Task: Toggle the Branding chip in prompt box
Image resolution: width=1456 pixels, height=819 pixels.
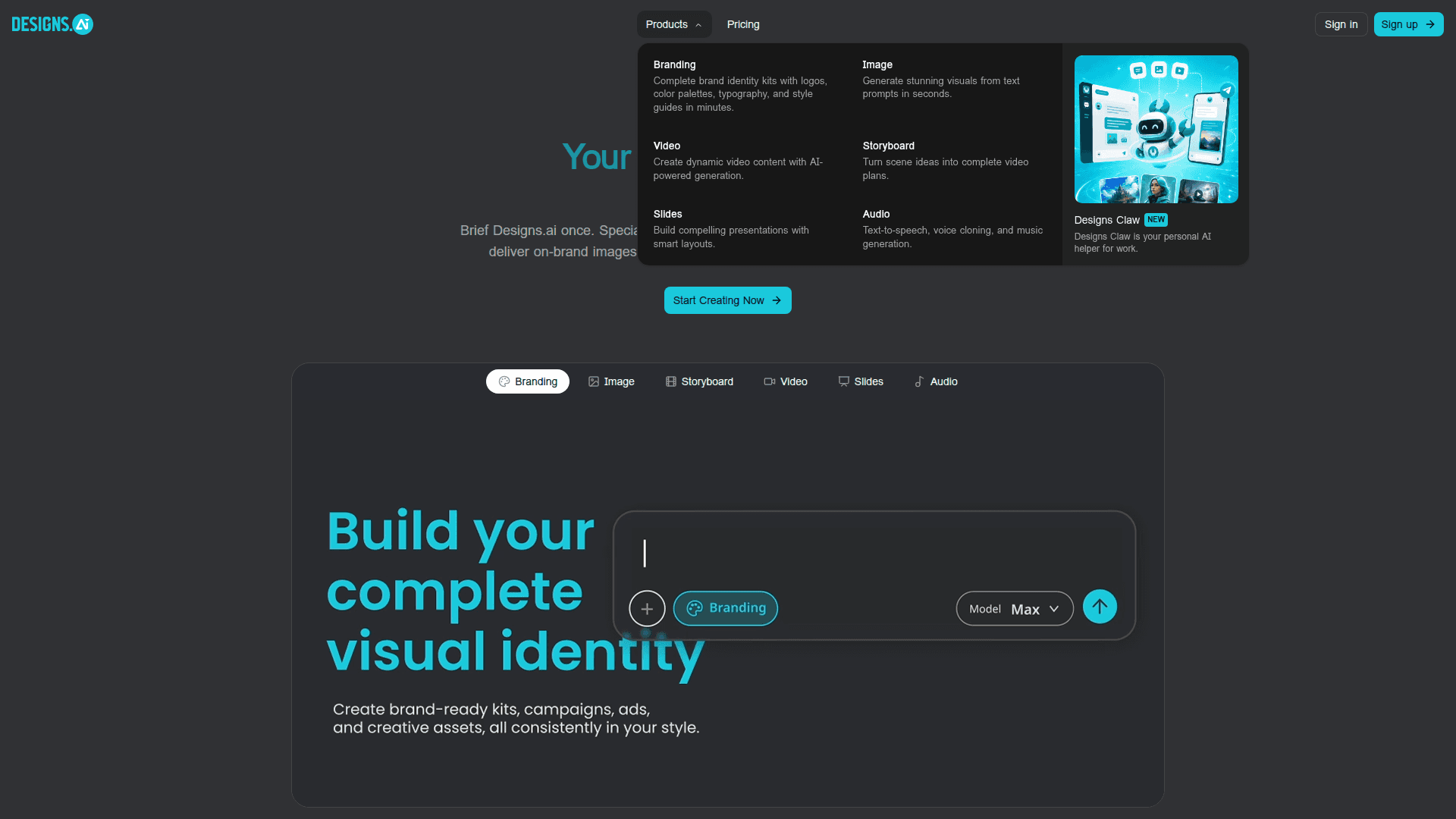Action: 726,608
